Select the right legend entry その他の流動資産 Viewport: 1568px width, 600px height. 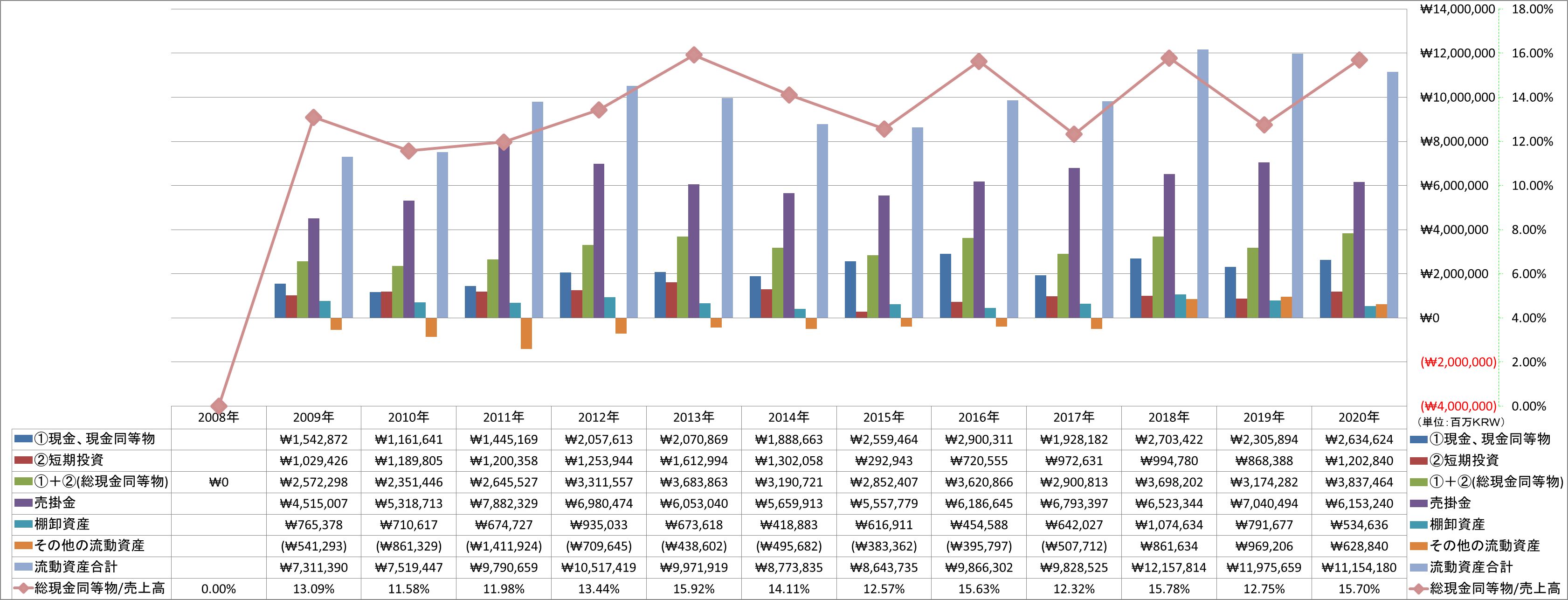(1475, 545)
